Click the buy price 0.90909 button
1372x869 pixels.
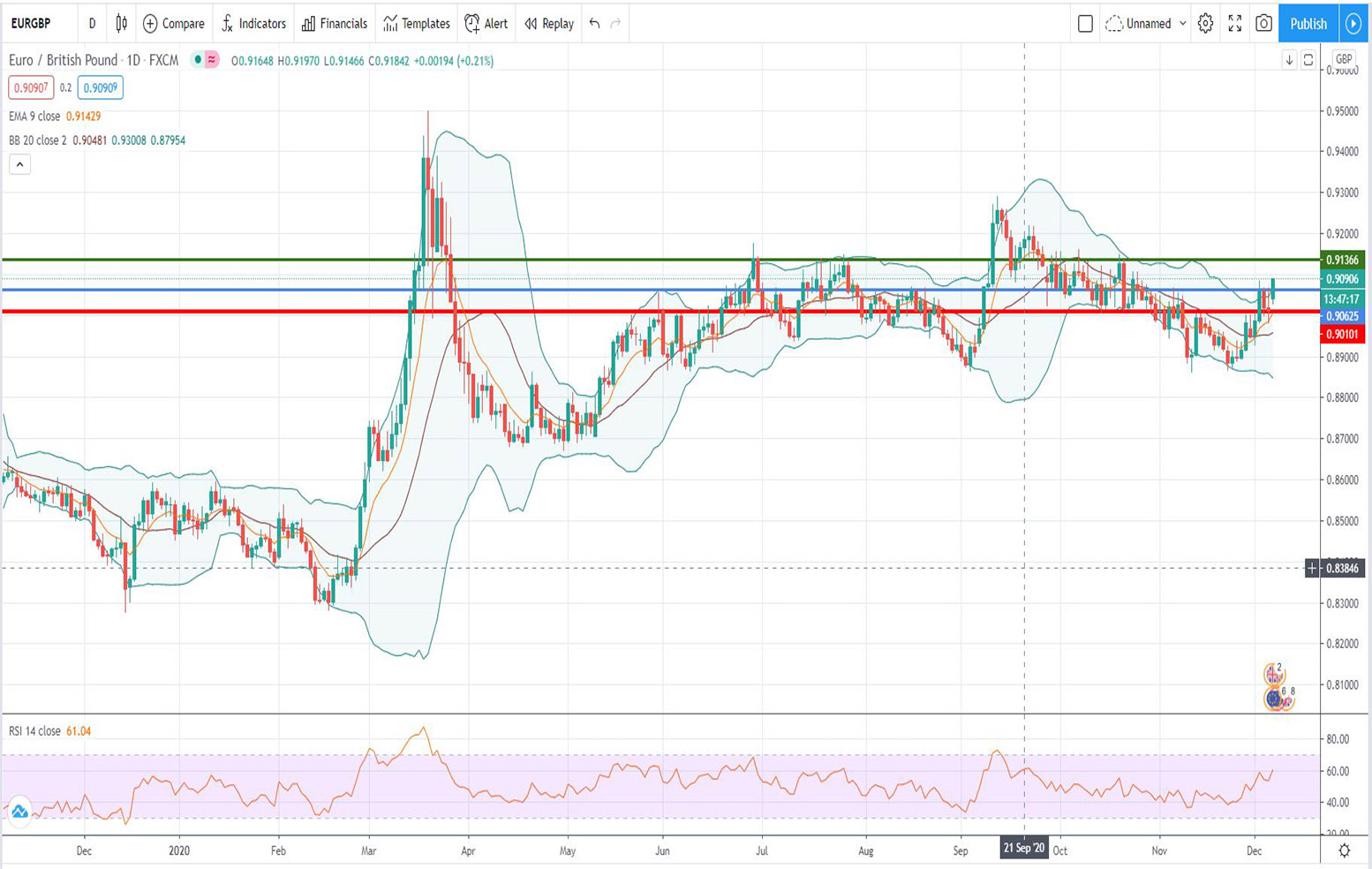click(x=100, y=88)
